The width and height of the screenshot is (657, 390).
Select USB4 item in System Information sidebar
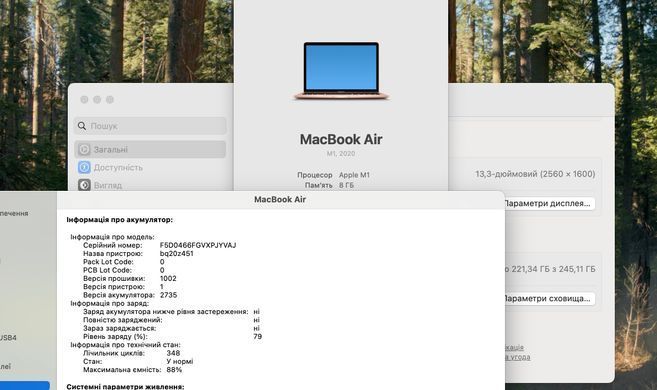8,337
